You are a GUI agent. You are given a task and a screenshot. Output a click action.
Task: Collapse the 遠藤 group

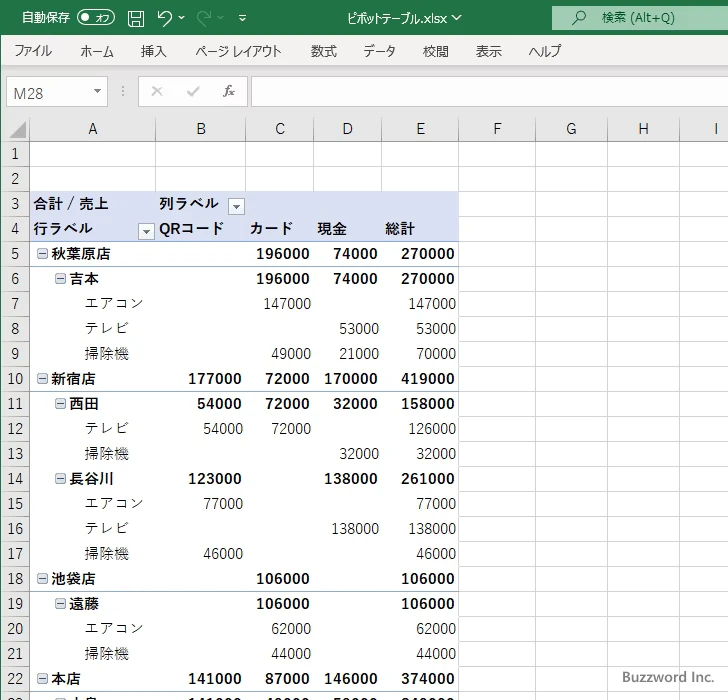coord(60,603)
